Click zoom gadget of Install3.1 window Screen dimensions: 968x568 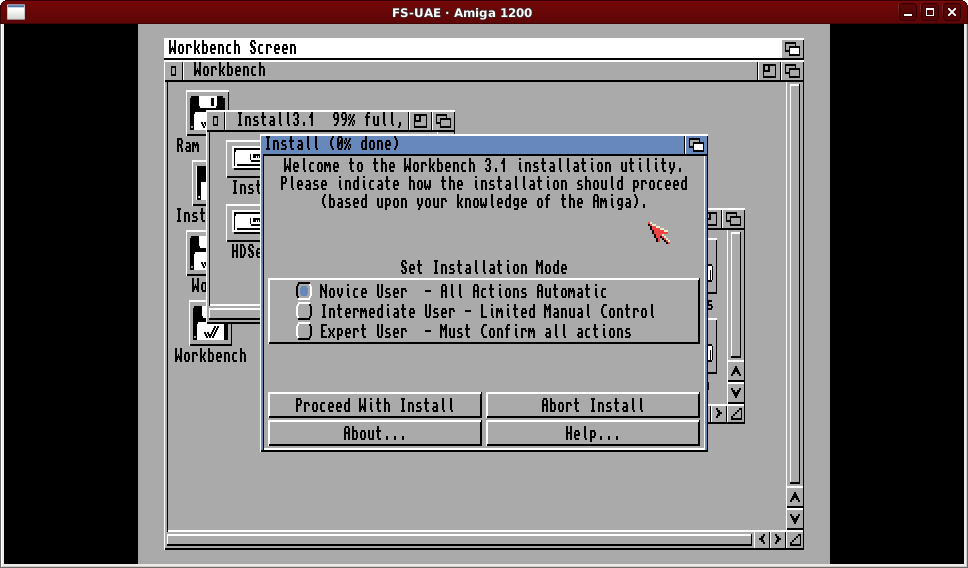tap(420, 120)
